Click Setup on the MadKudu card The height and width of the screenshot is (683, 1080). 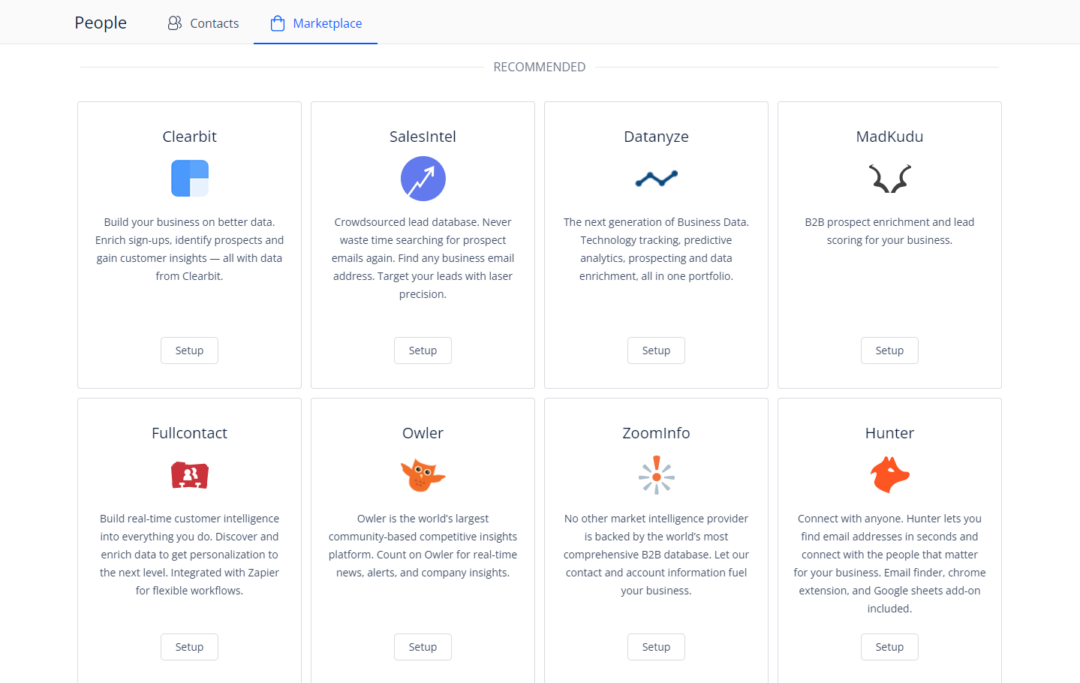889,351
